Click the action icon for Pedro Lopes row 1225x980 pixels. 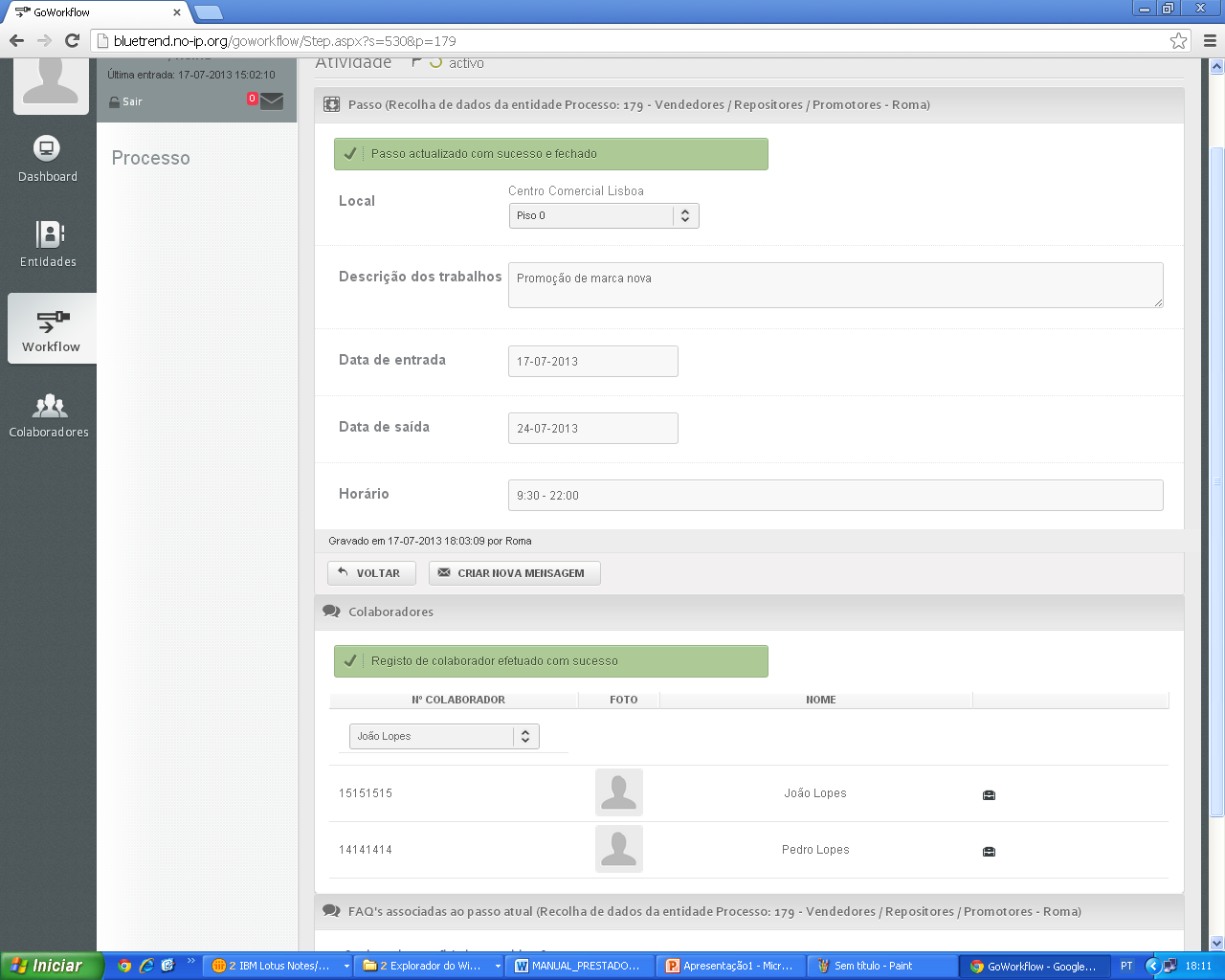click(x=990, y=851)
